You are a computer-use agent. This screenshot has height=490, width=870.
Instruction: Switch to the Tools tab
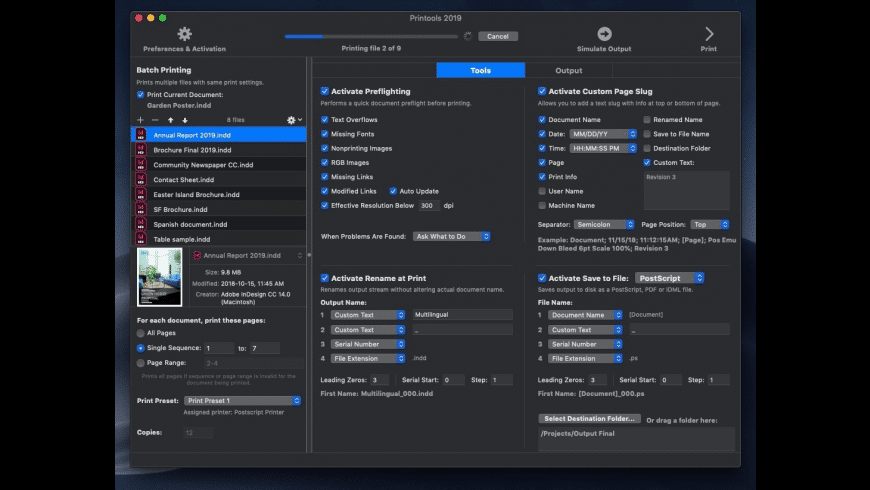pos(480,70)
